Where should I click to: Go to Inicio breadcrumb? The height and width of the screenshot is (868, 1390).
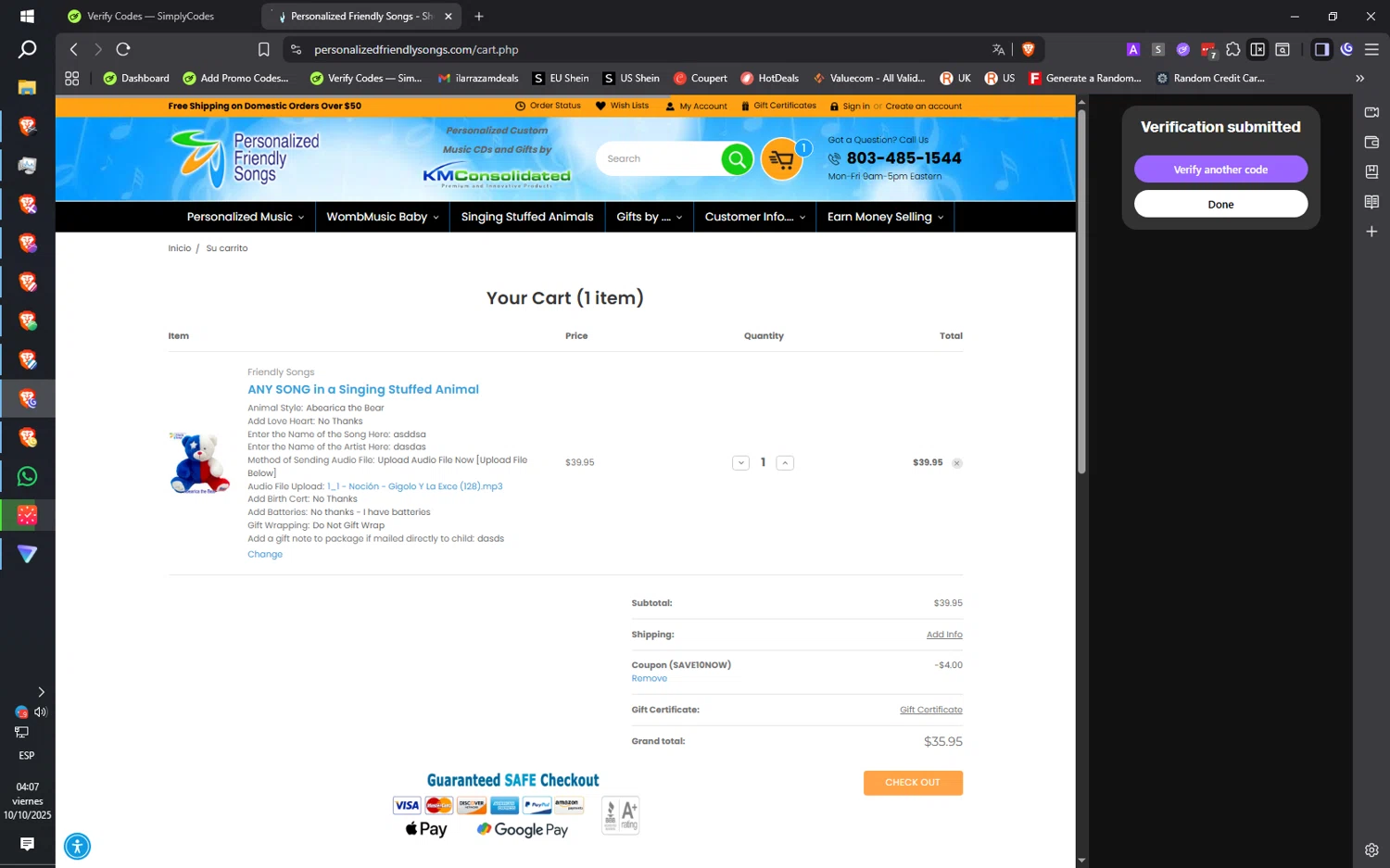click(180, 248)
